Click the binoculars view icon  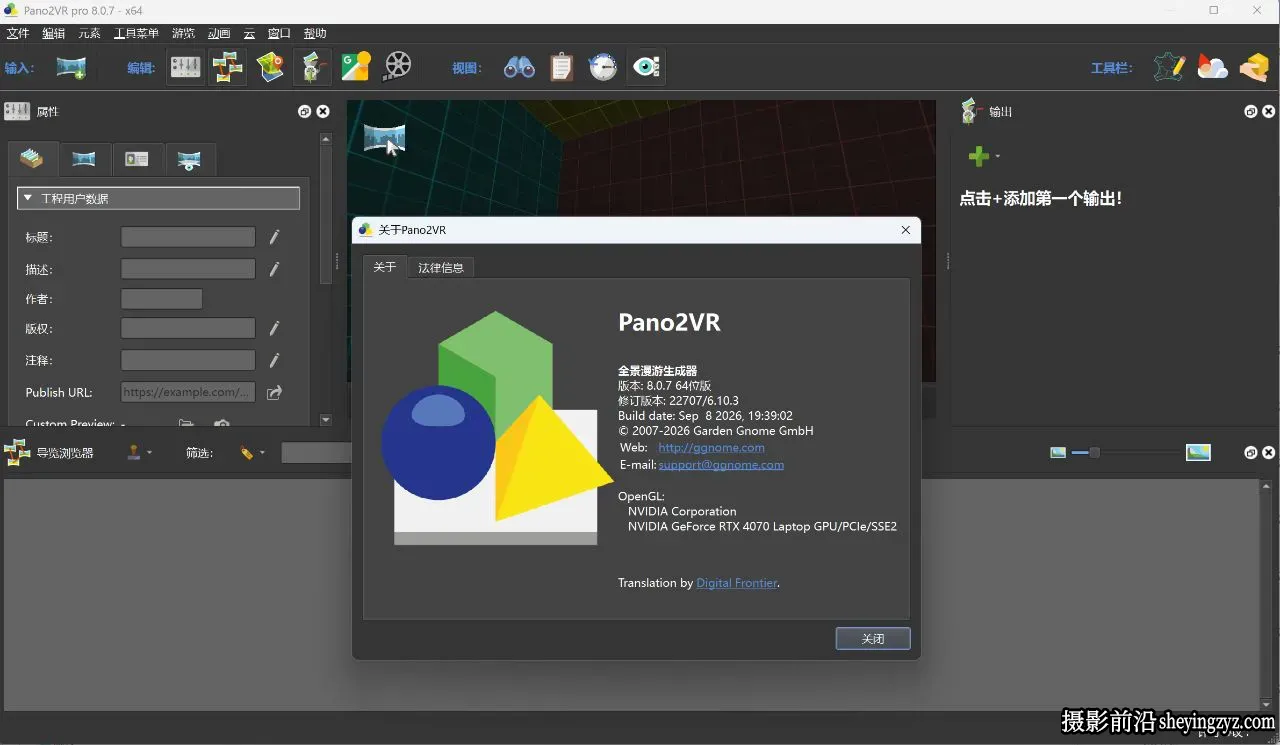[519, 68]
